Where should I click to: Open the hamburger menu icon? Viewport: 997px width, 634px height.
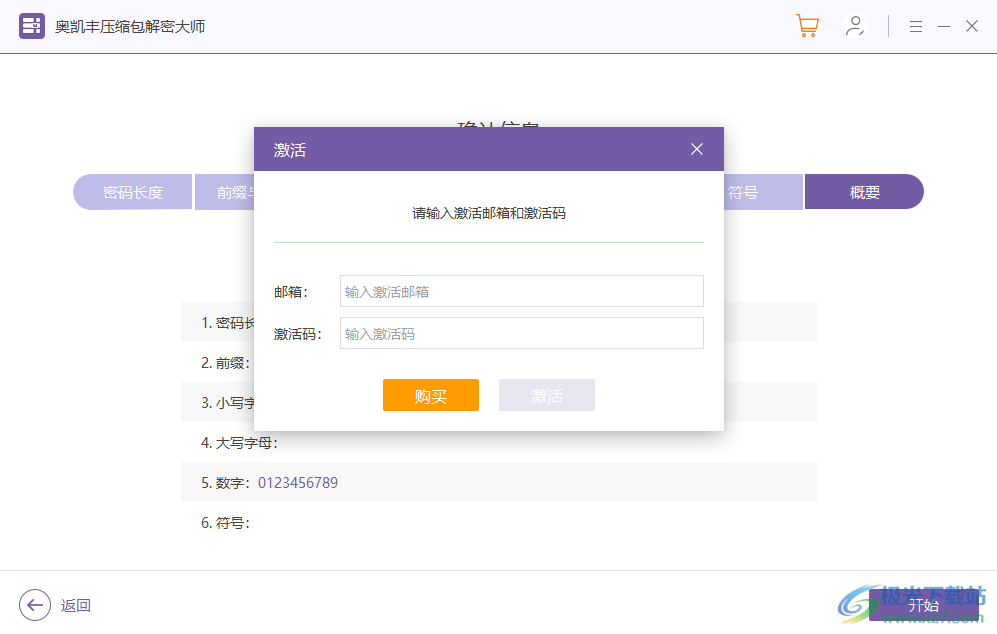click(x=916, y=27)
